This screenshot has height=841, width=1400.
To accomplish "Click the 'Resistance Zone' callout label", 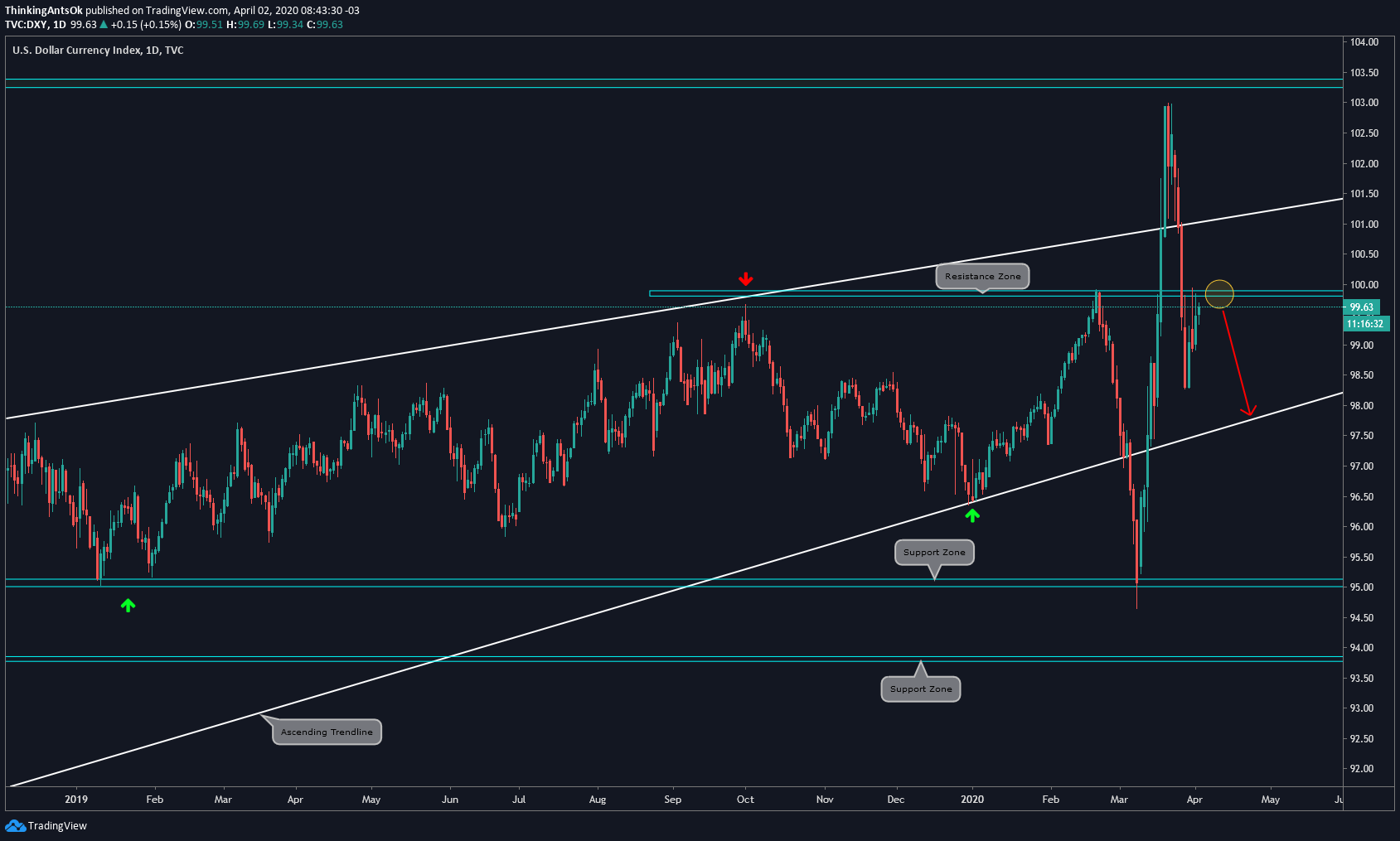I will pyautogui.click(x=983, y=276).
